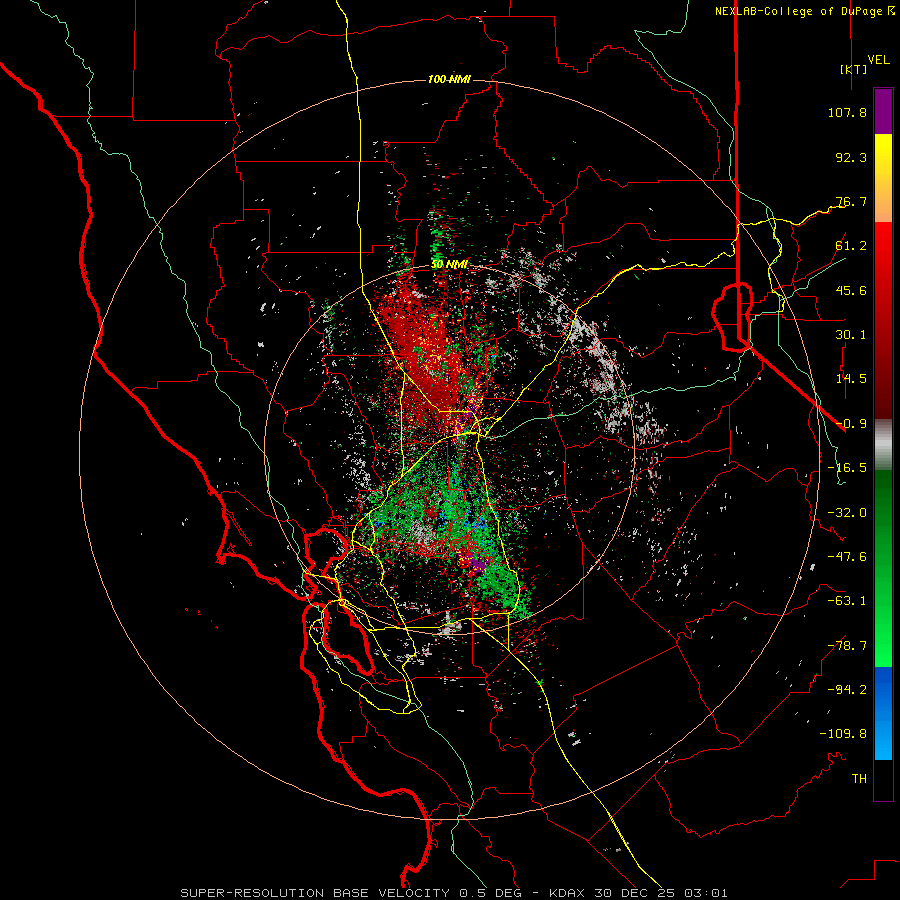Select the 14.5 legend value

click(851, 379)
